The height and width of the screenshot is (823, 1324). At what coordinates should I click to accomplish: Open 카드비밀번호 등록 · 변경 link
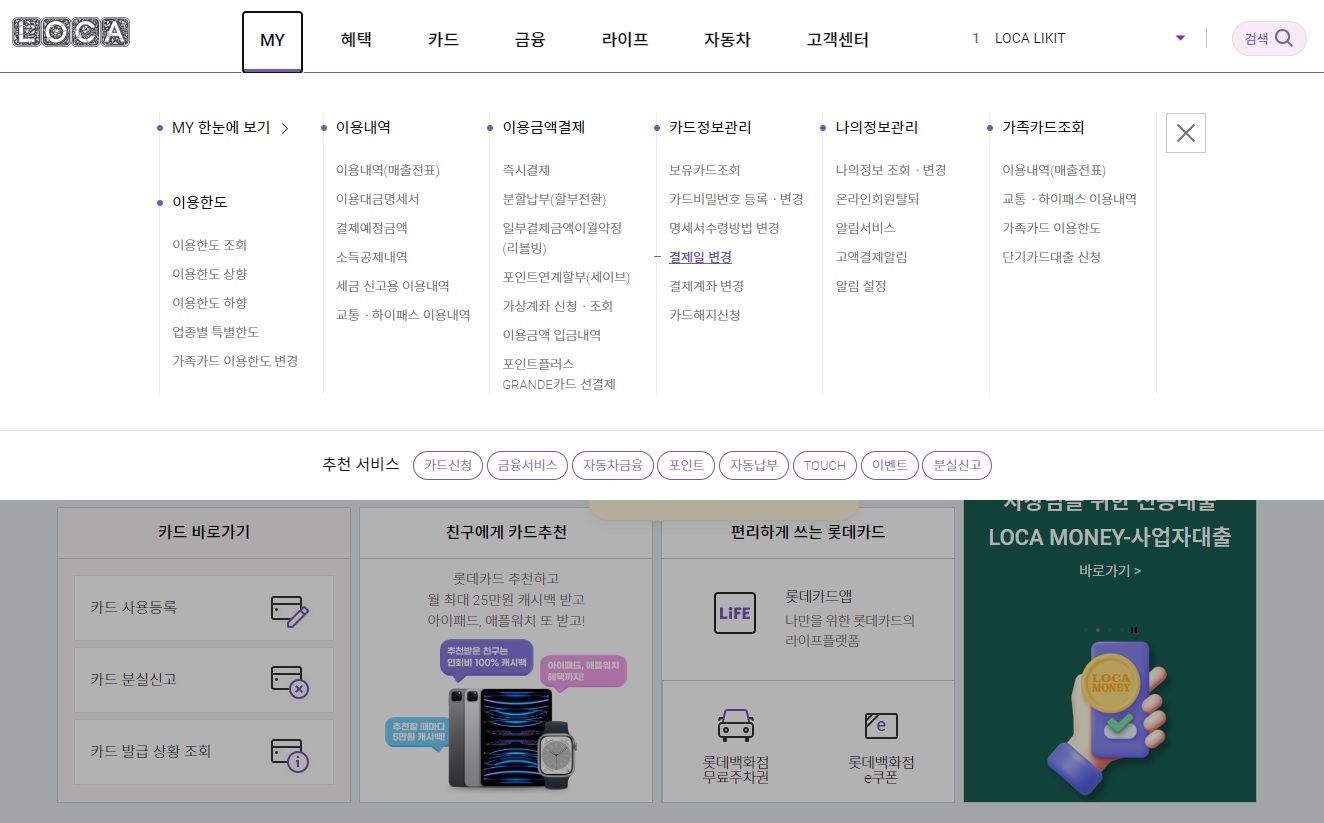(736, 199)
